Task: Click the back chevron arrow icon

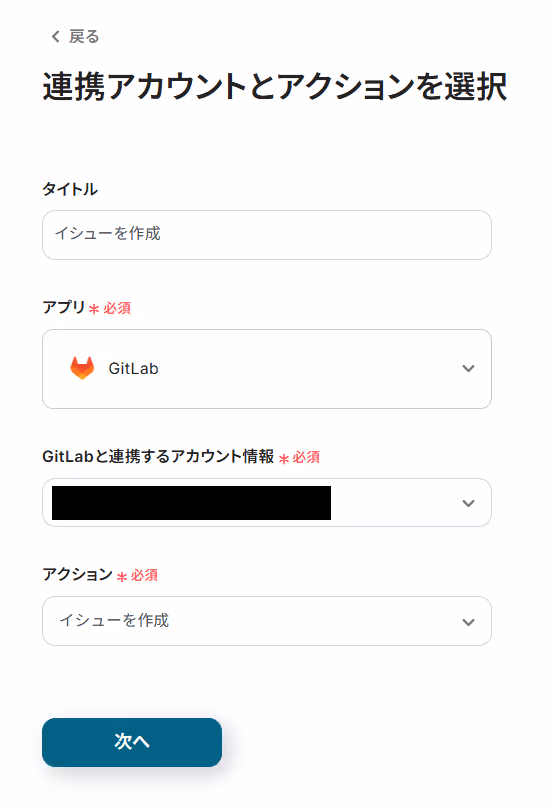Action: (x=55, y=36)
